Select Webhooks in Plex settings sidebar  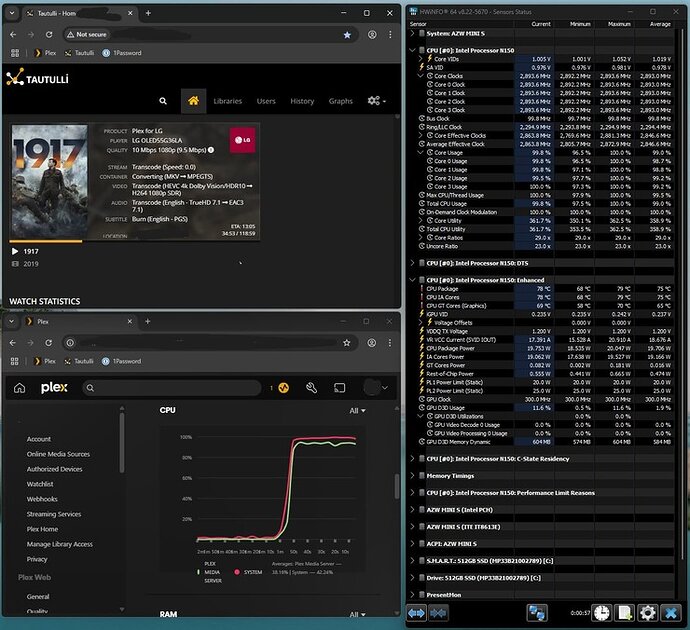[x=42, y=499]
